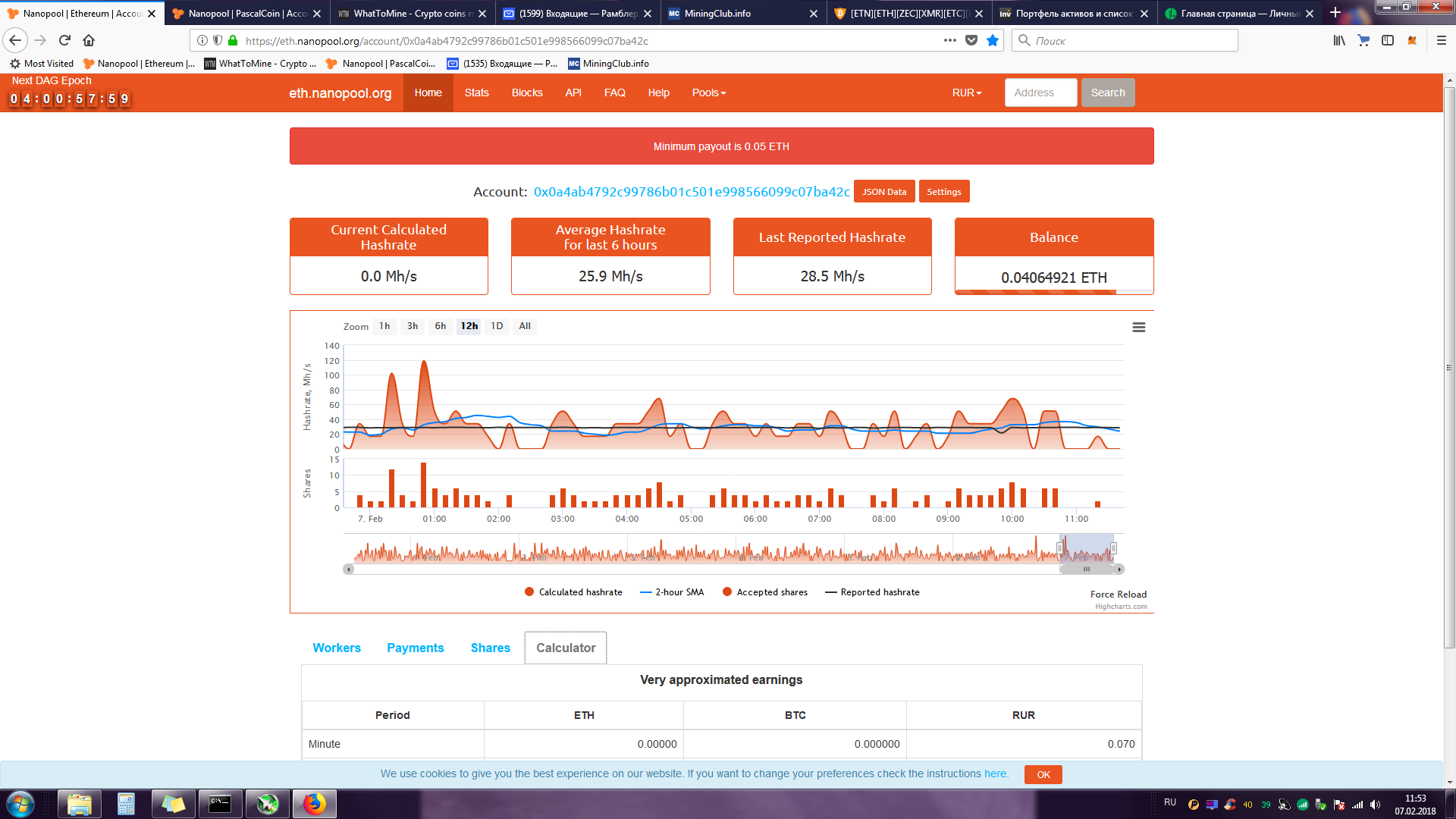Toggle the Accepted shares series
Image resolution: width=1456 pixels, height=819 pixels.
[x=764, y=592]
